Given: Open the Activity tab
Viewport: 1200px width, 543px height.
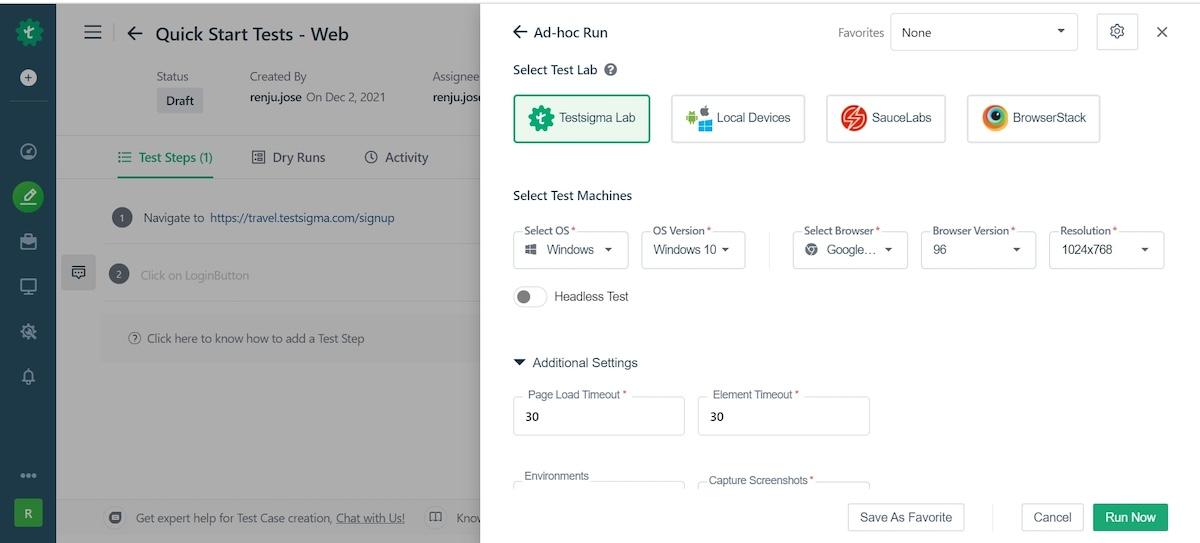Looking at the screenshot, I should (396, 157).
